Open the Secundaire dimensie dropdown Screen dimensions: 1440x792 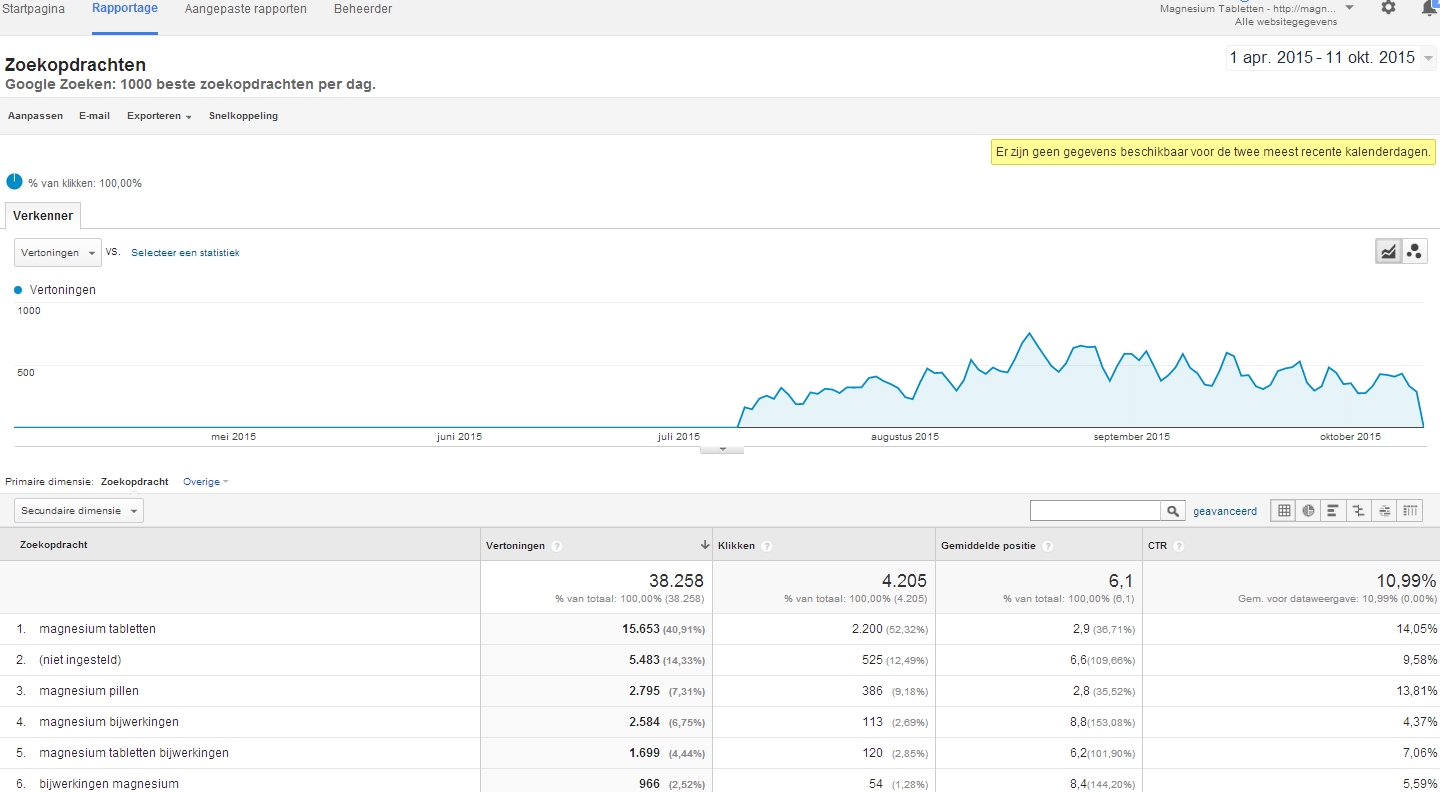tap(79, 511)
